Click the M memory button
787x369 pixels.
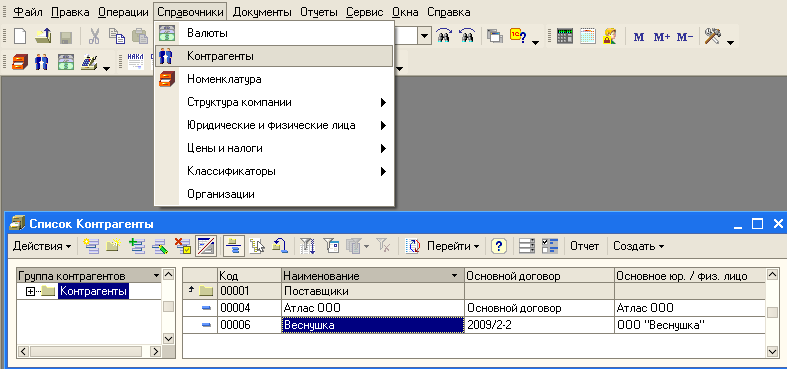[x=639, y=37]
